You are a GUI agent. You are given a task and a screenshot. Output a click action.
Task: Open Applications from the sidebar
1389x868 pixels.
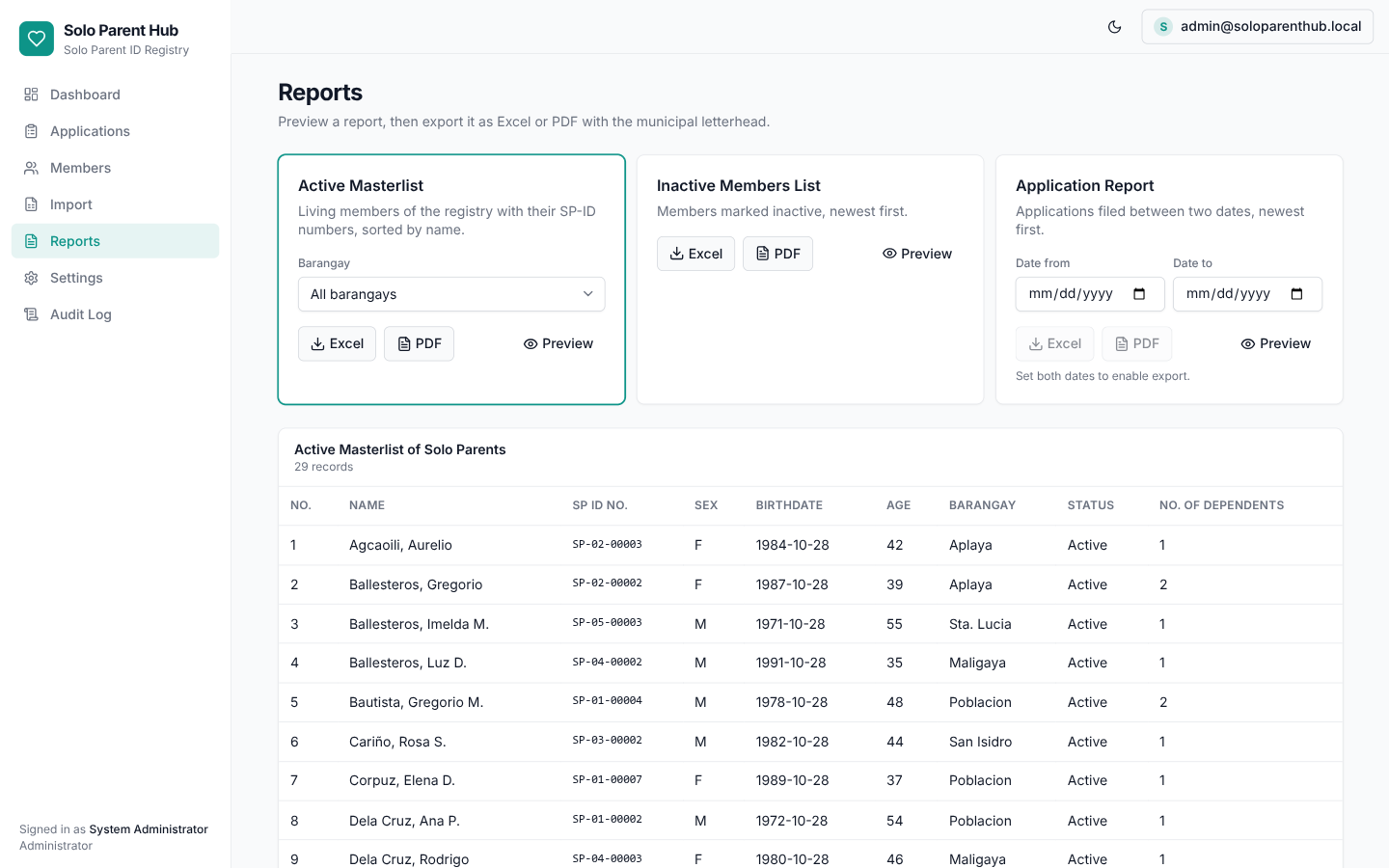tap(115, 131)
